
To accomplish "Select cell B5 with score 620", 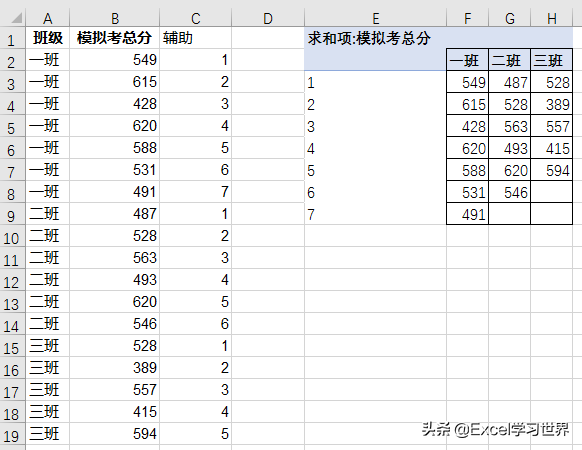I will tap(114, 126).
